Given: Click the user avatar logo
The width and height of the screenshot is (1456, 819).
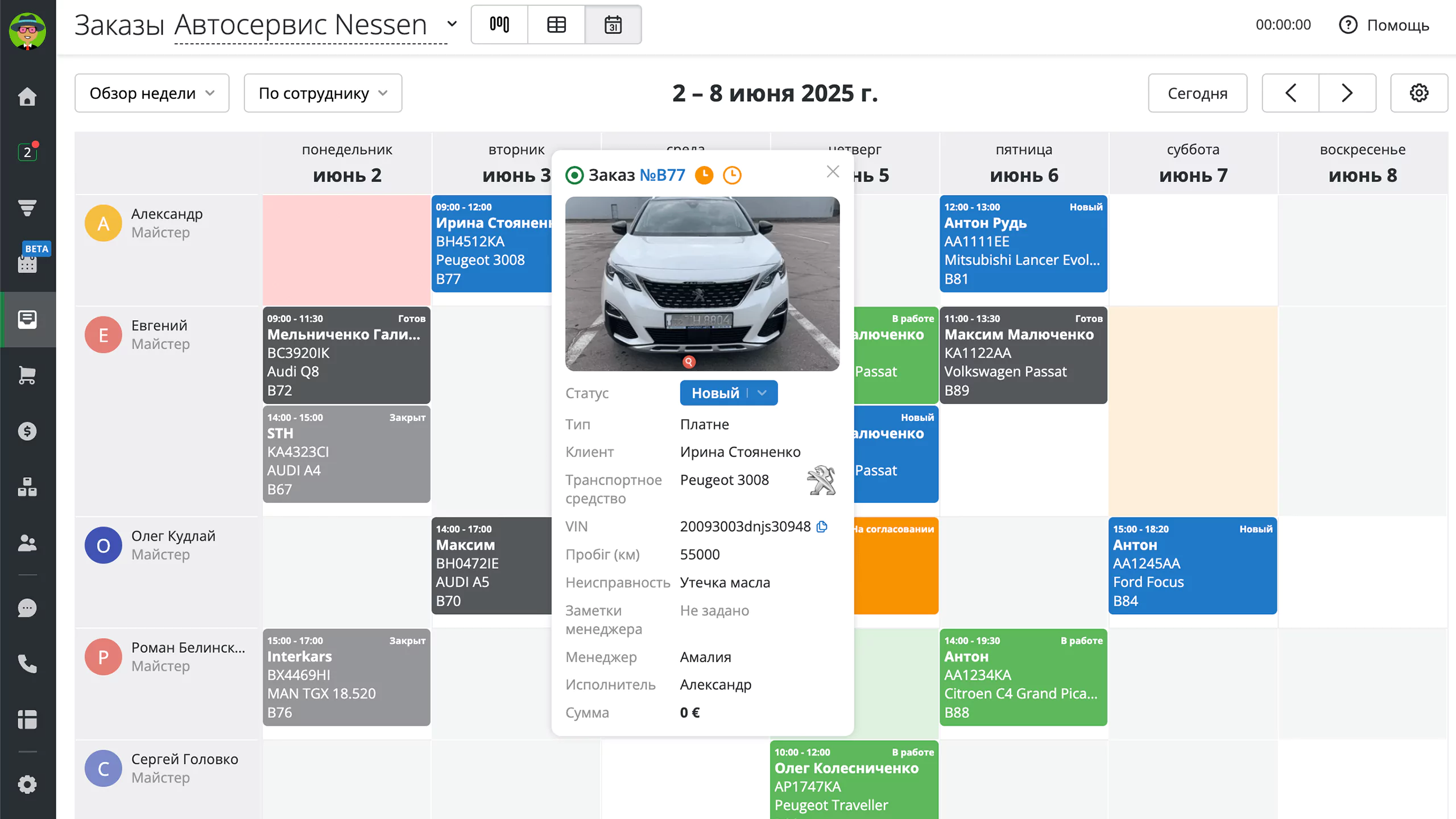Looking at the screenshot, I should coord(27,31).
